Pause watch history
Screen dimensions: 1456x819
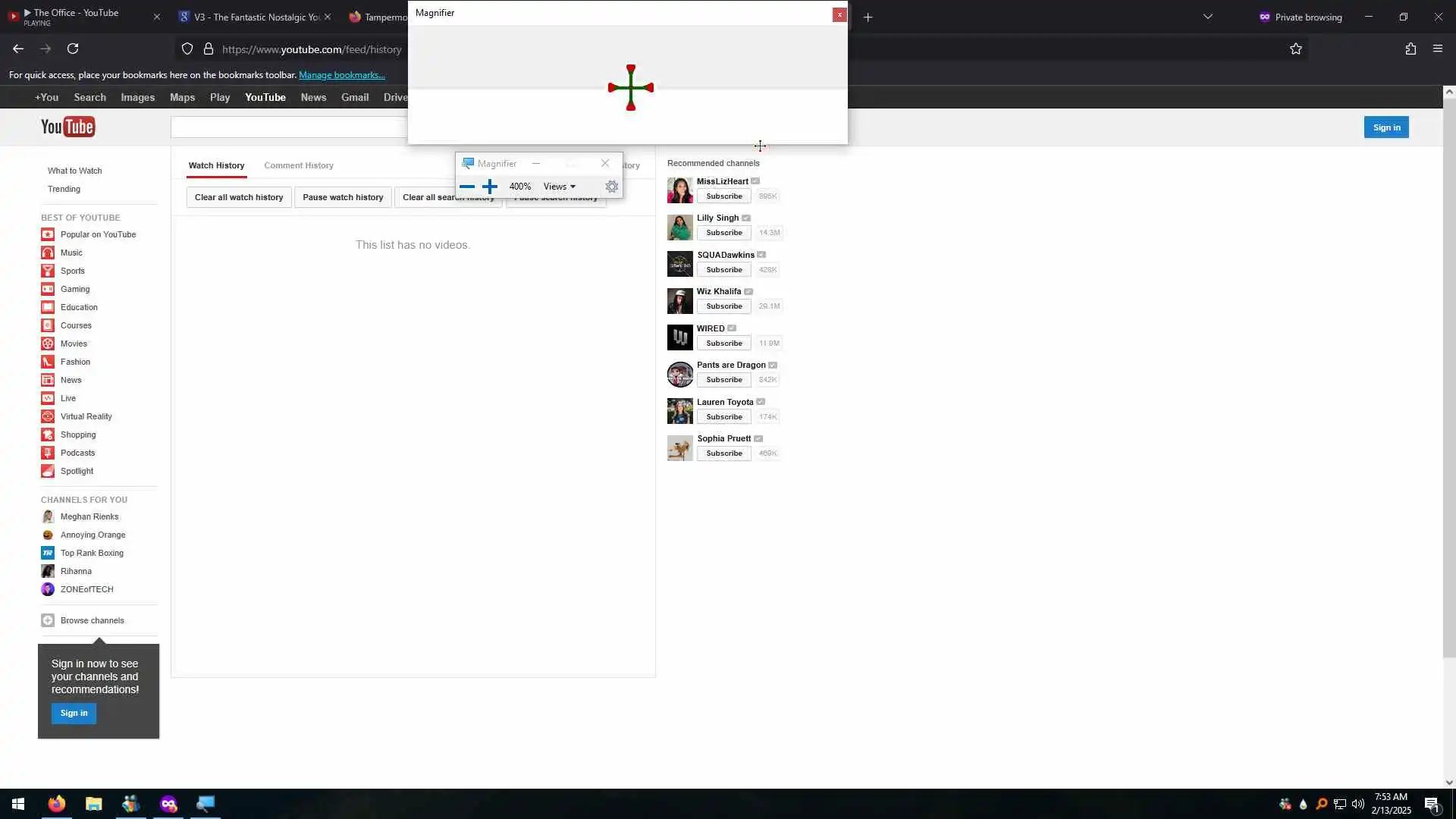tap(343, 197)
